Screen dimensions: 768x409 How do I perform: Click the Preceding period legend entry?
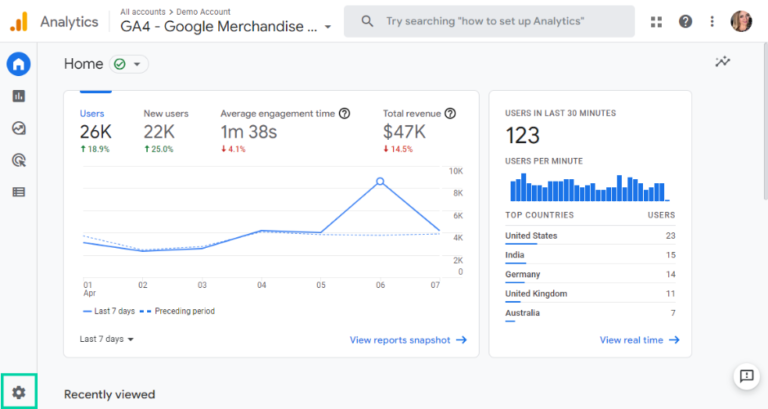(177, 311)
